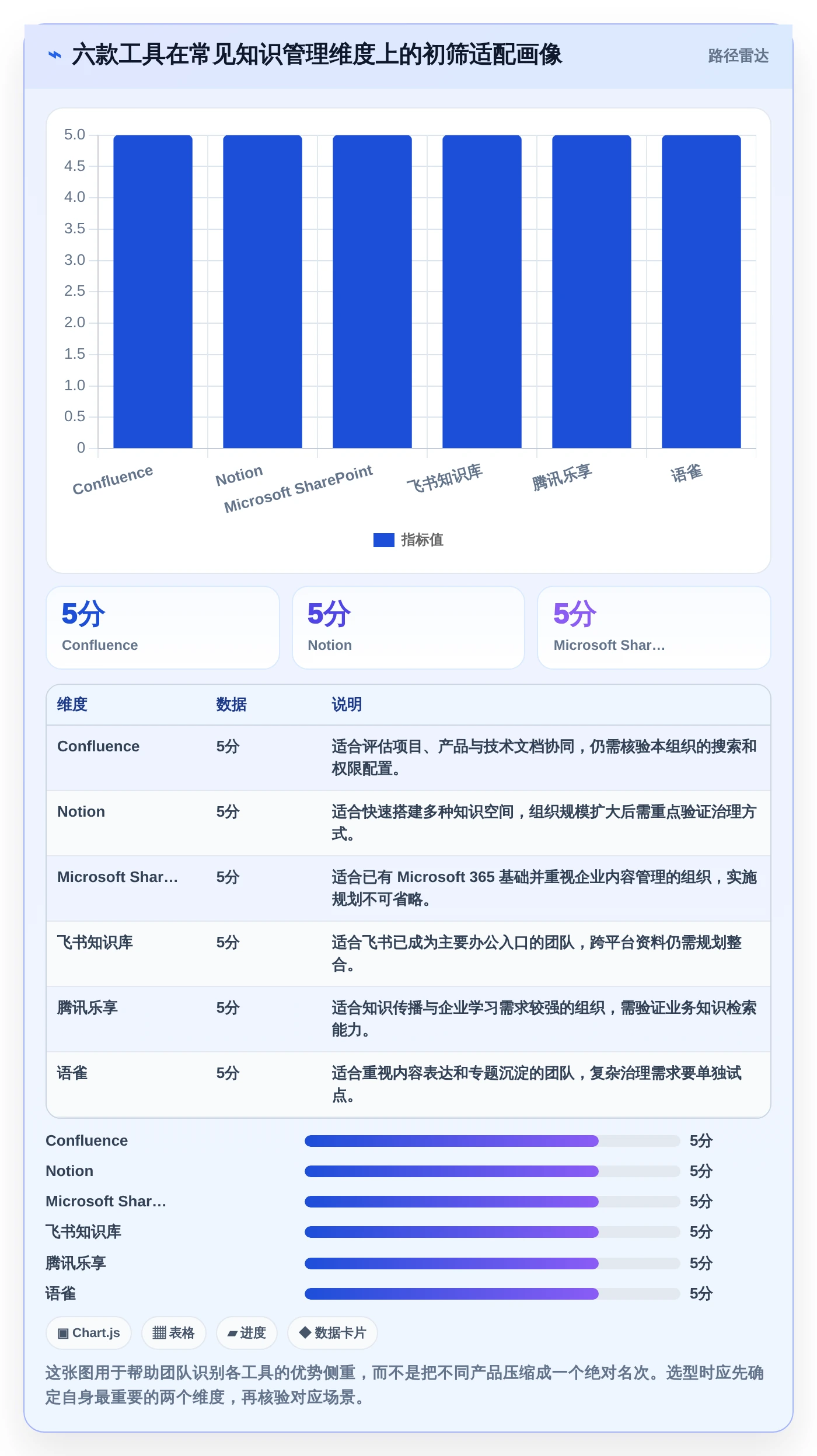Viewport: 817px width, 1456px height.
Task: Select the 语雀 cell in the table
Action: (72, 1073)
